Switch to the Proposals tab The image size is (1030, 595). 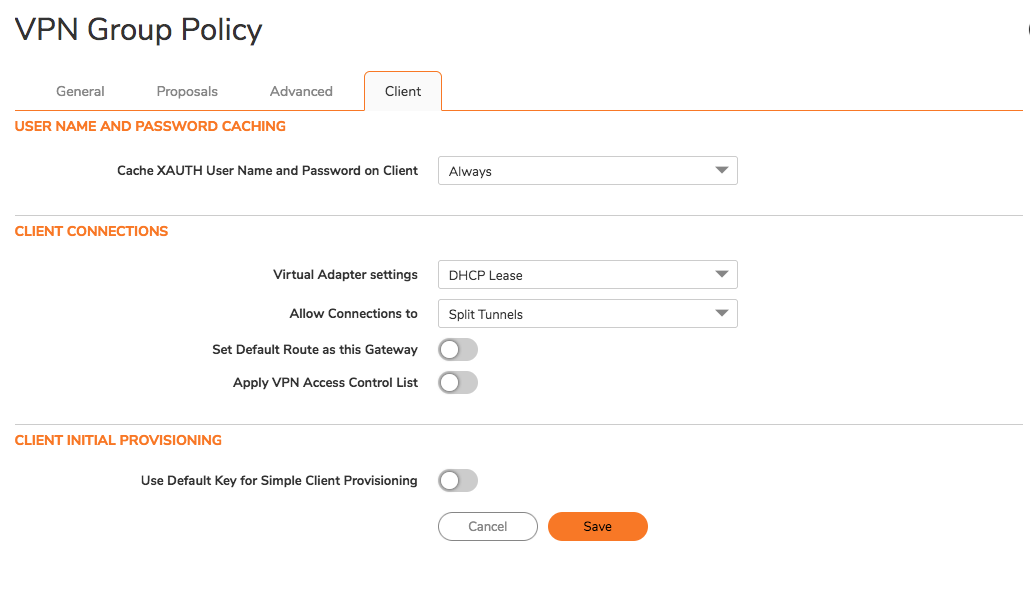(x=186, y=91)
